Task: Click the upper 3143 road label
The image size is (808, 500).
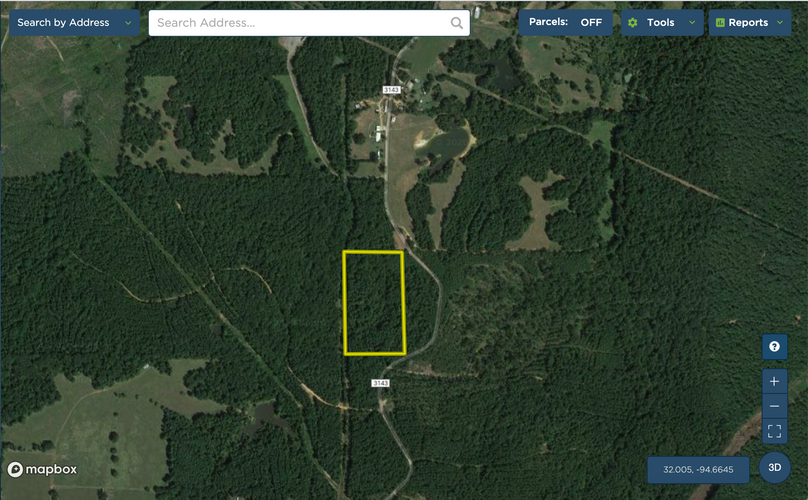Action: point(392,90)
